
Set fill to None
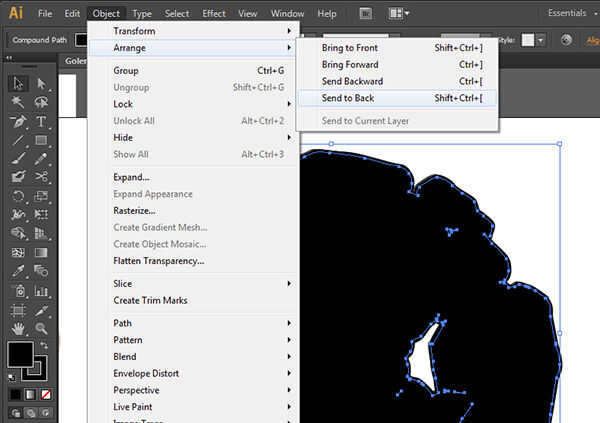point(46,394)
